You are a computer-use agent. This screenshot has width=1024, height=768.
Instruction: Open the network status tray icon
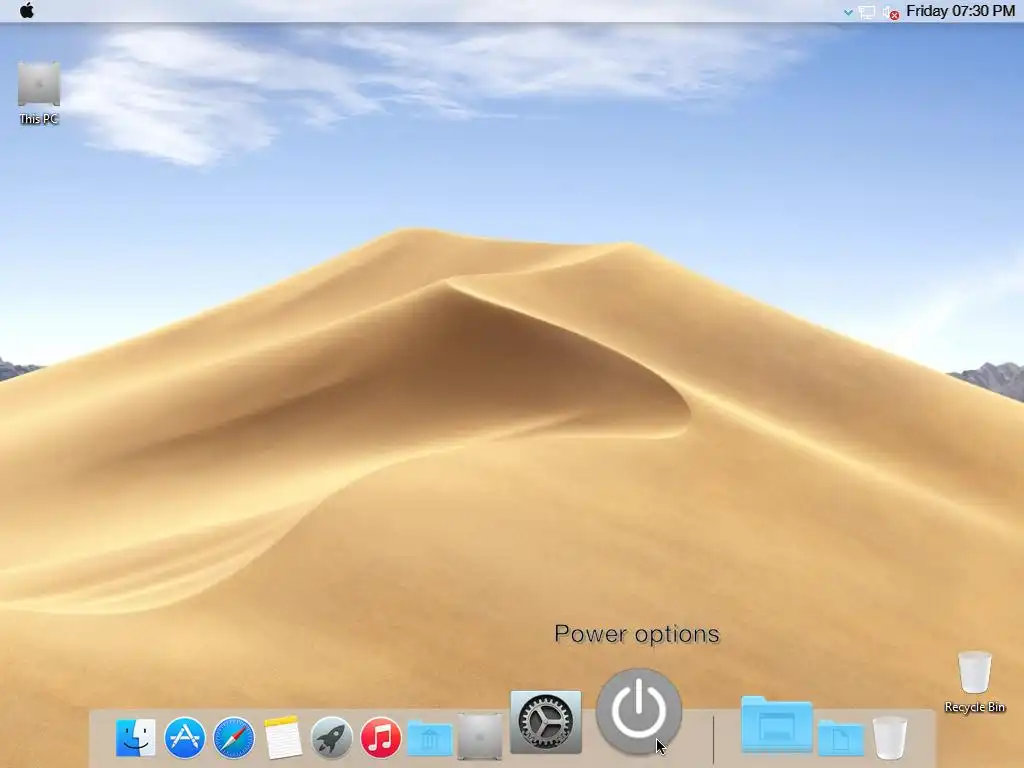point(867,12)
